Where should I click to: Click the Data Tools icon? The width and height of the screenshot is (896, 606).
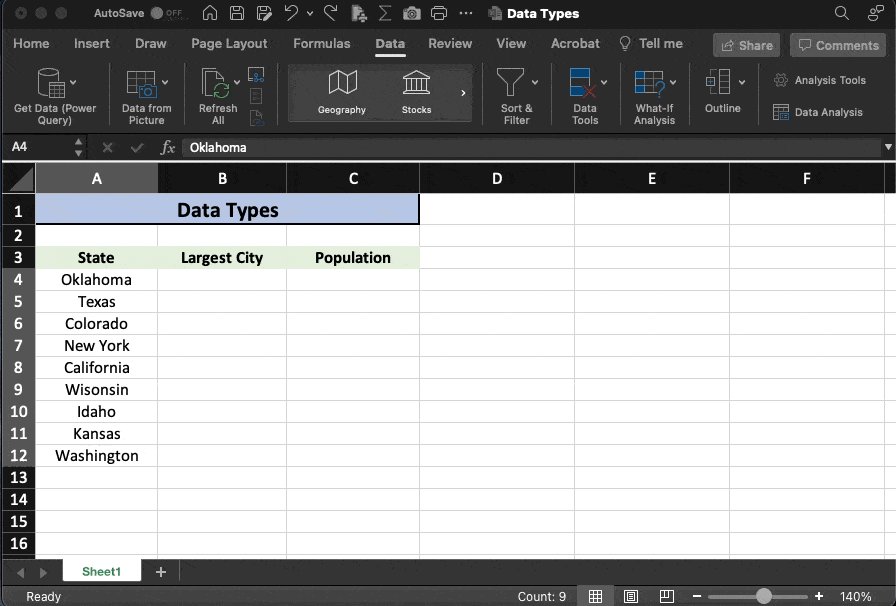click(583, 82)
